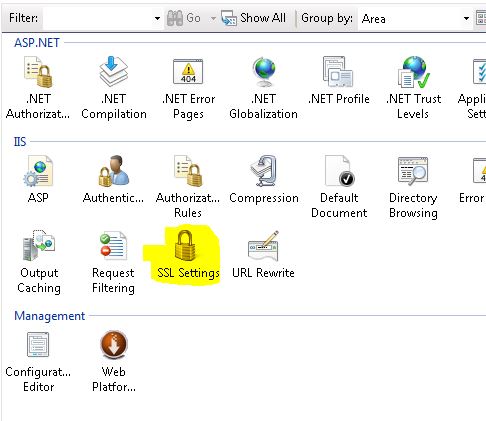Click the Show All button
This screenshot has width=486, height=421.
(x=253, y=18)
